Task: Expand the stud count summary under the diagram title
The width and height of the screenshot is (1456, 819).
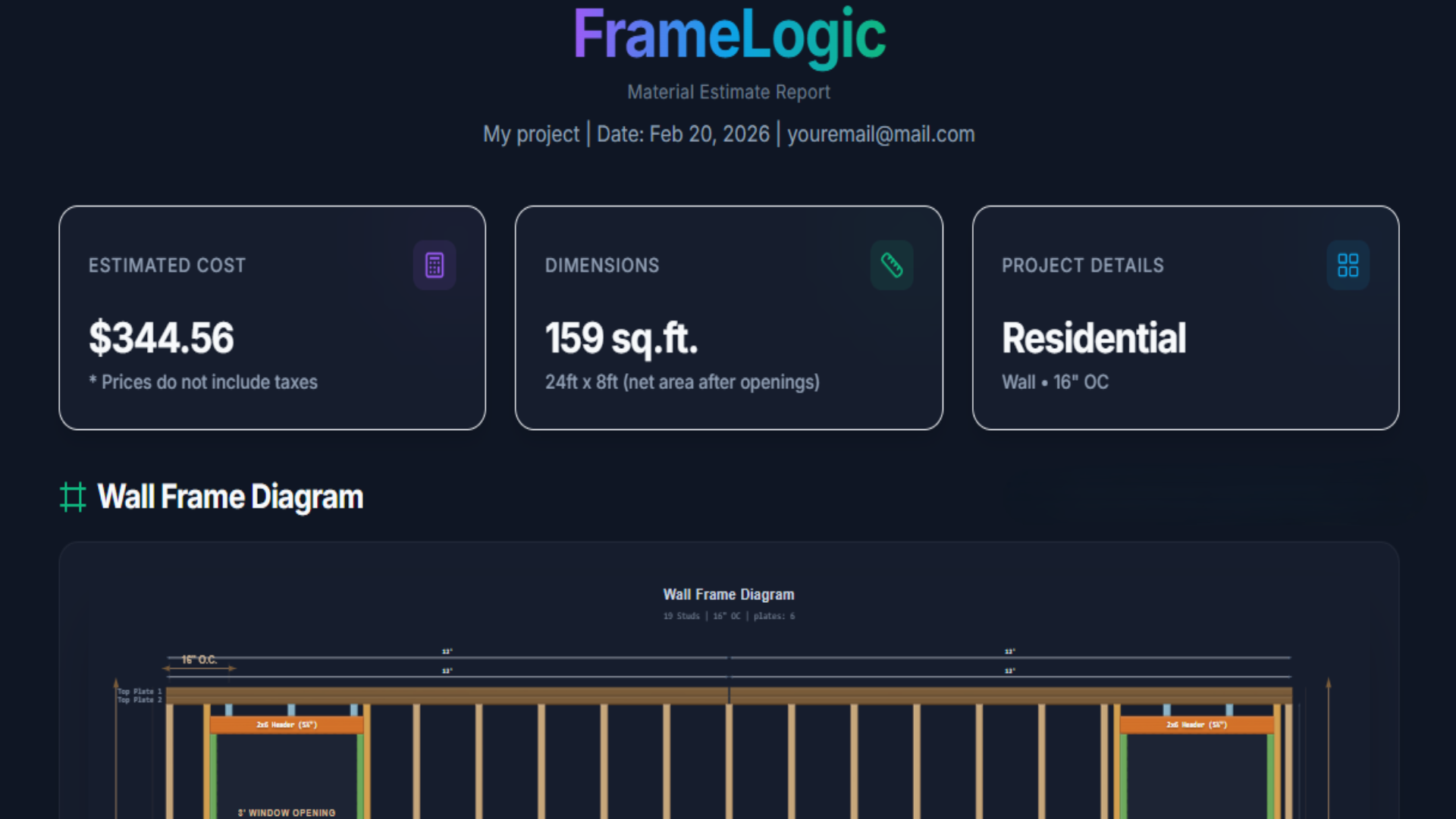Action: click(x=728, y=616)
